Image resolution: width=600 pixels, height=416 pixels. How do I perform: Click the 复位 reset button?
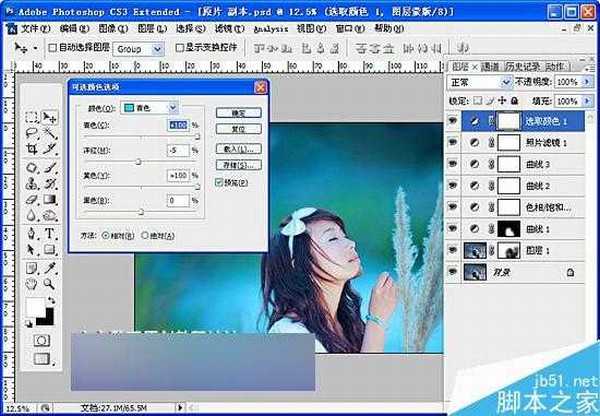[x=239, y=129]
